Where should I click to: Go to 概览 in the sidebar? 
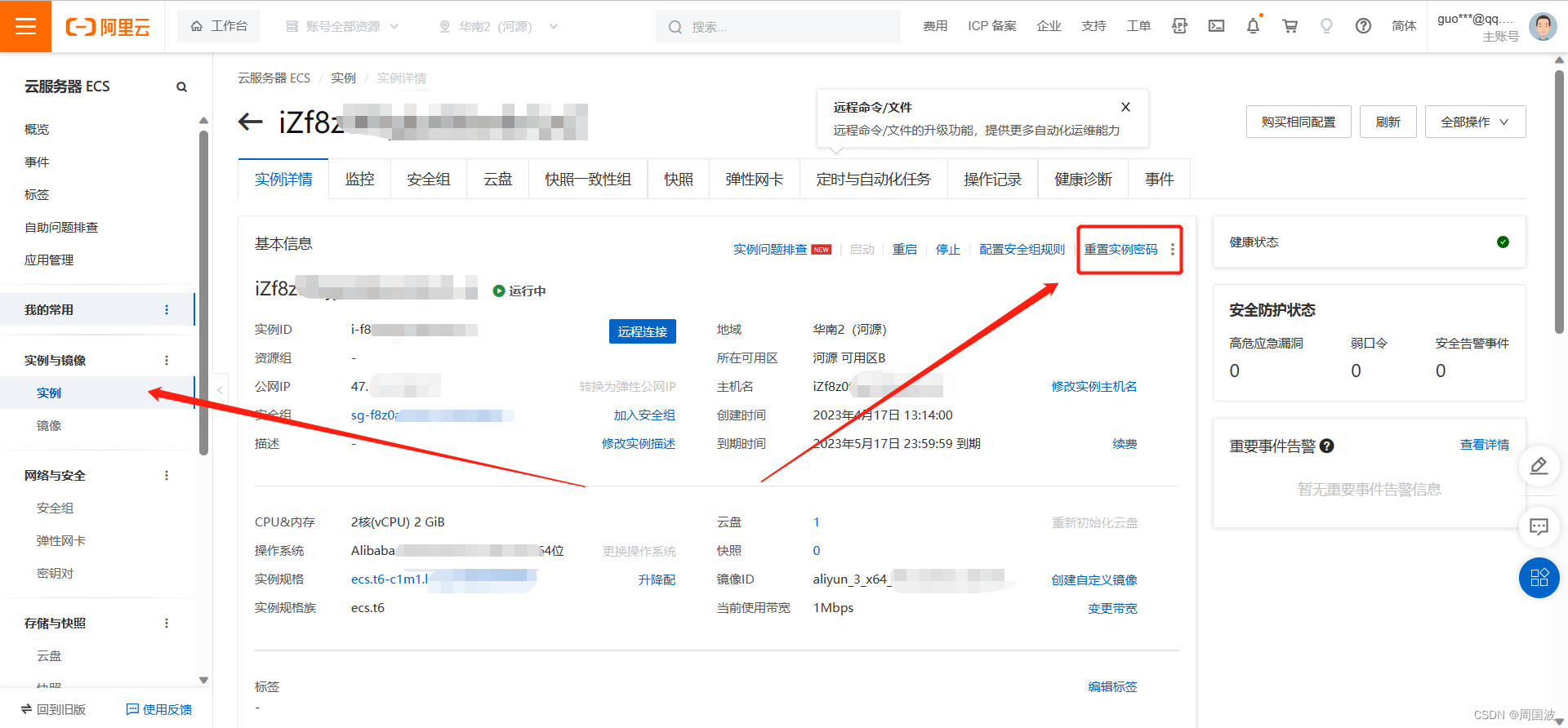(37, 129)
